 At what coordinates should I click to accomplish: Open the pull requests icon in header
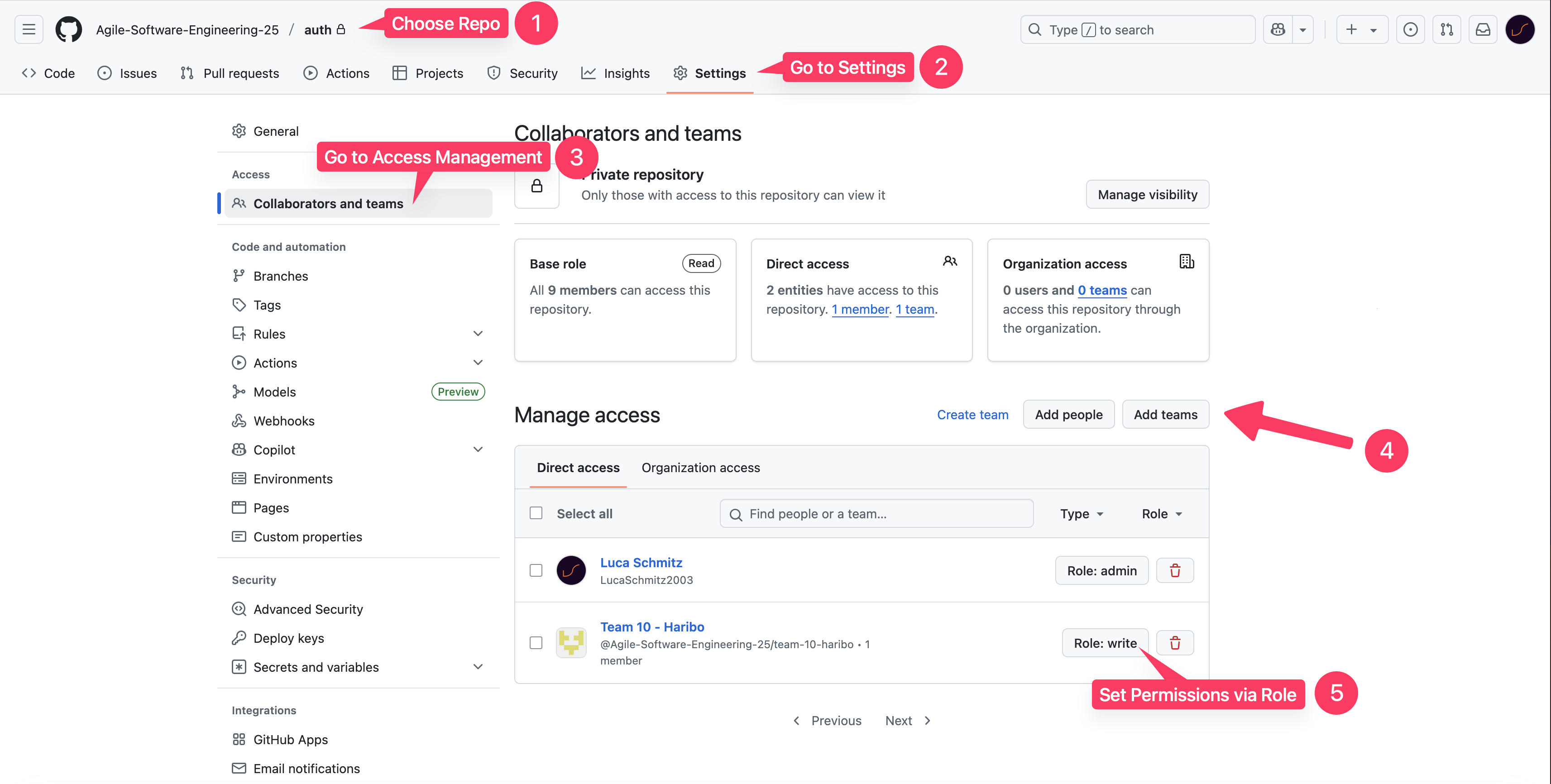[x=1446, y=29]
